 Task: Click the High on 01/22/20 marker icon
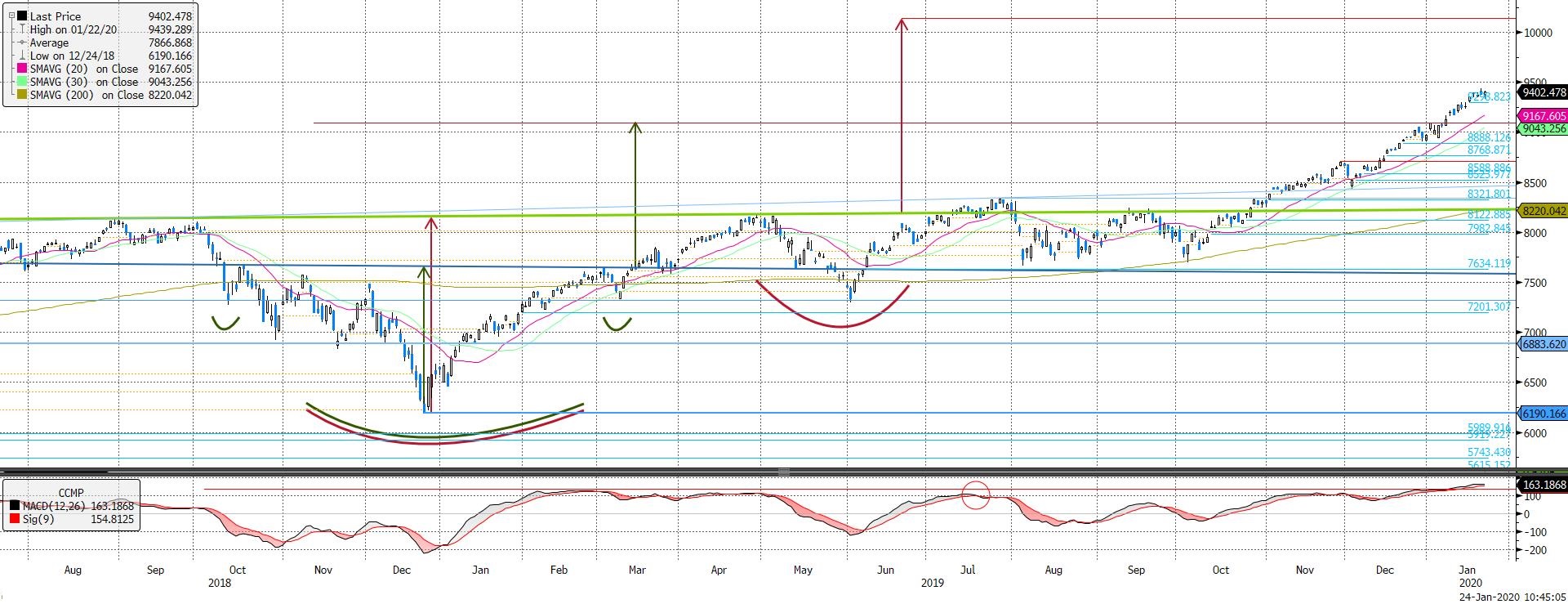21,29
